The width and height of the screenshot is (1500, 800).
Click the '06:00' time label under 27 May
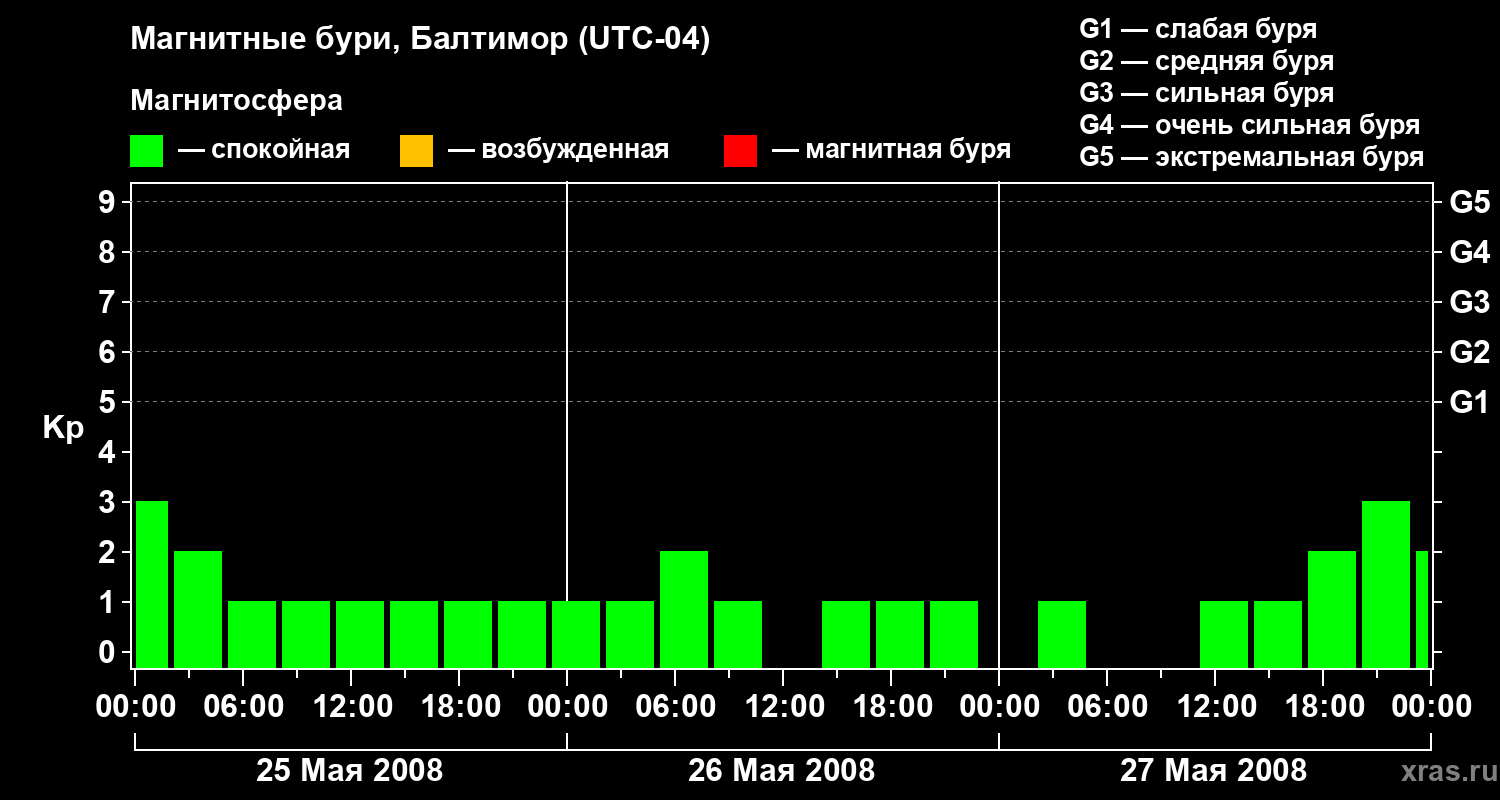pos(1107,707)
